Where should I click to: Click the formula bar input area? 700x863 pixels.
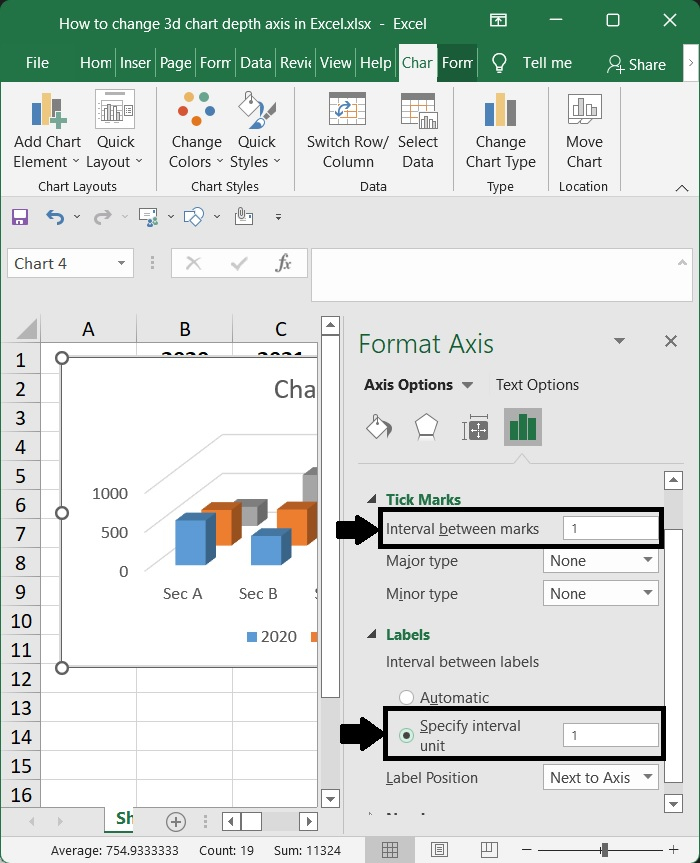click(x=501, y=274)
